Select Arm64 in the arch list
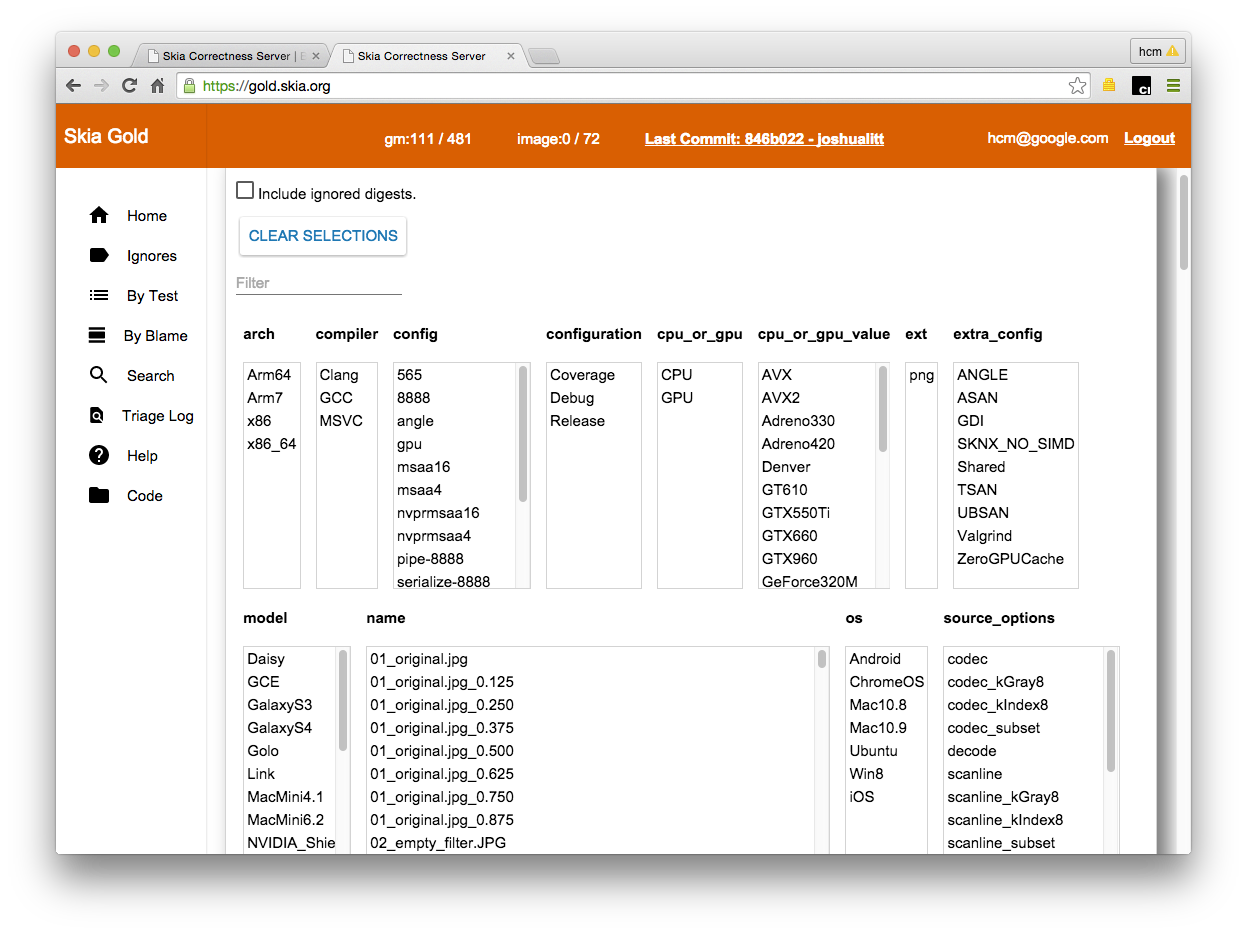This screenshot has height=934, width=1247. tap(270, 375)
